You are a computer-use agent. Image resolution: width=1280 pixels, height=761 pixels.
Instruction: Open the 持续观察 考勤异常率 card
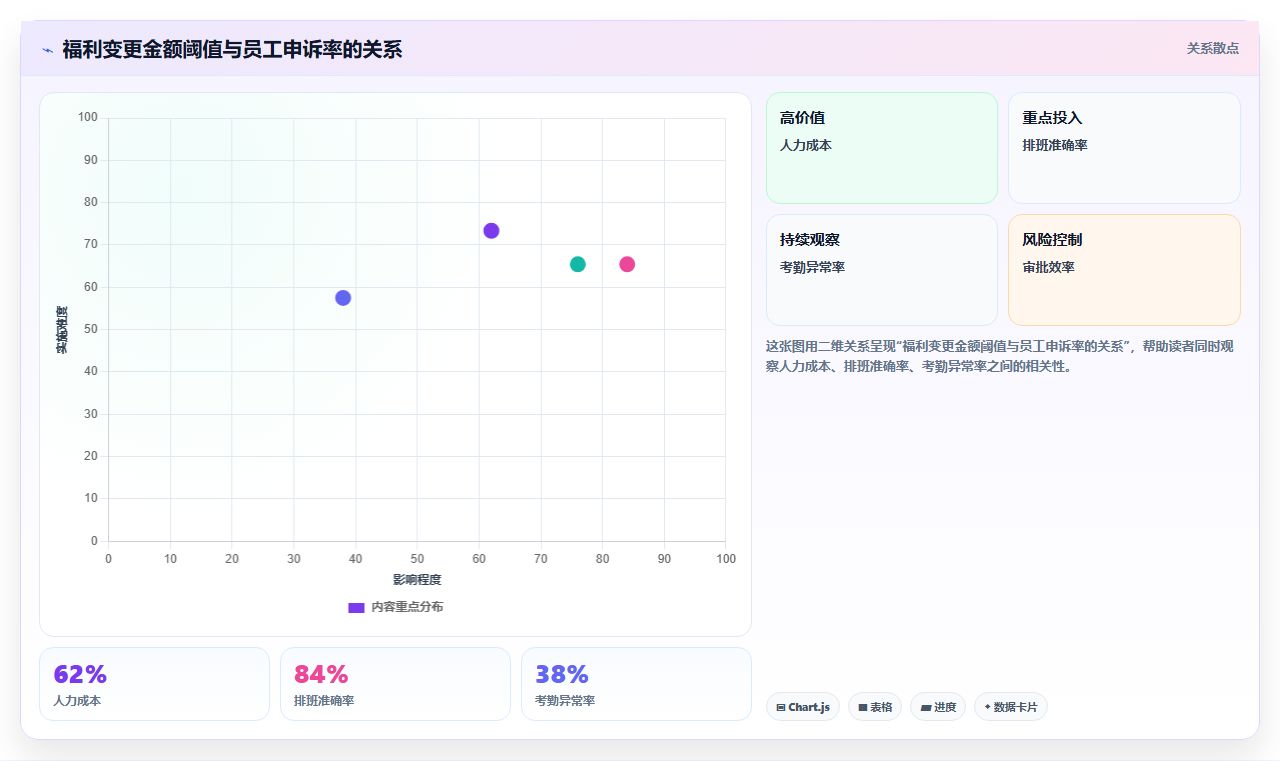[x=882, y=270]
